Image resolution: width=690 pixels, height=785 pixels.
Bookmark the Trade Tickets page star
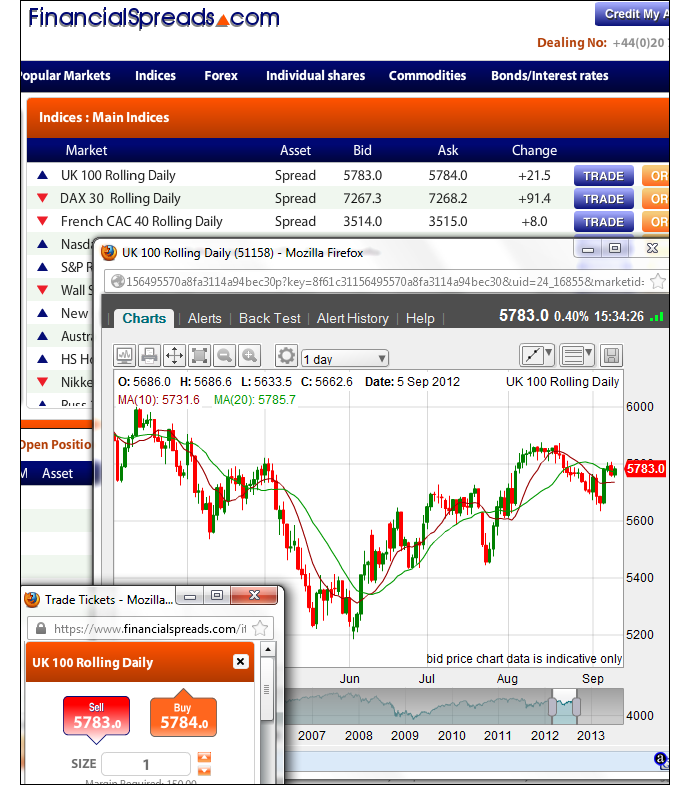pos(260,629)
